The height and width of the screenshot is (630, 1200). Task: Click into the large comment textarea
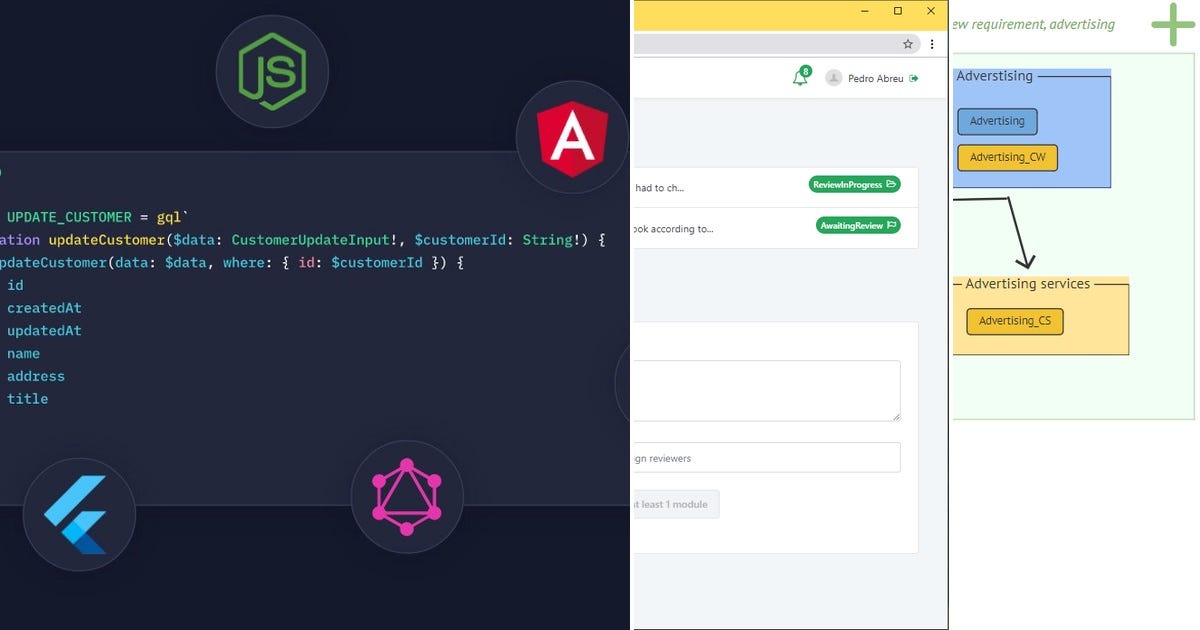point(767,391)
